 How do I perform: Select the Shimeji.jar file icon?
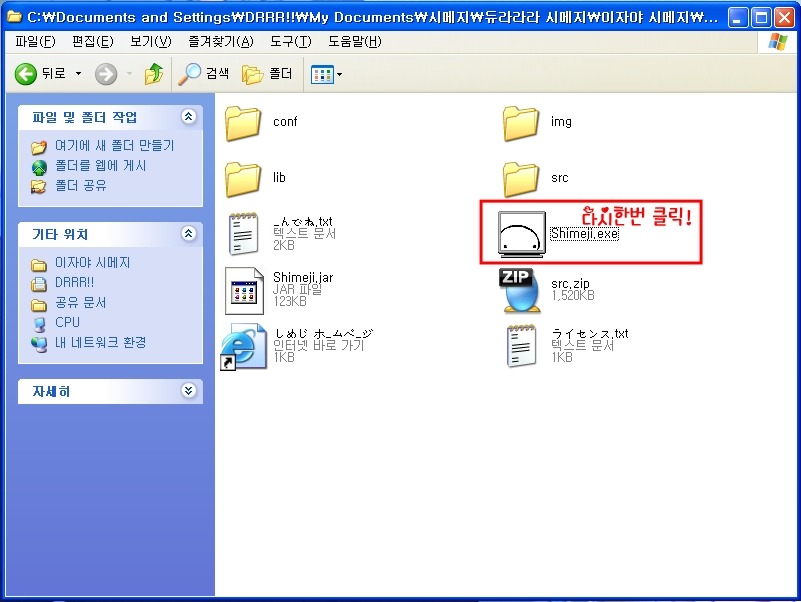click(244, 291)
